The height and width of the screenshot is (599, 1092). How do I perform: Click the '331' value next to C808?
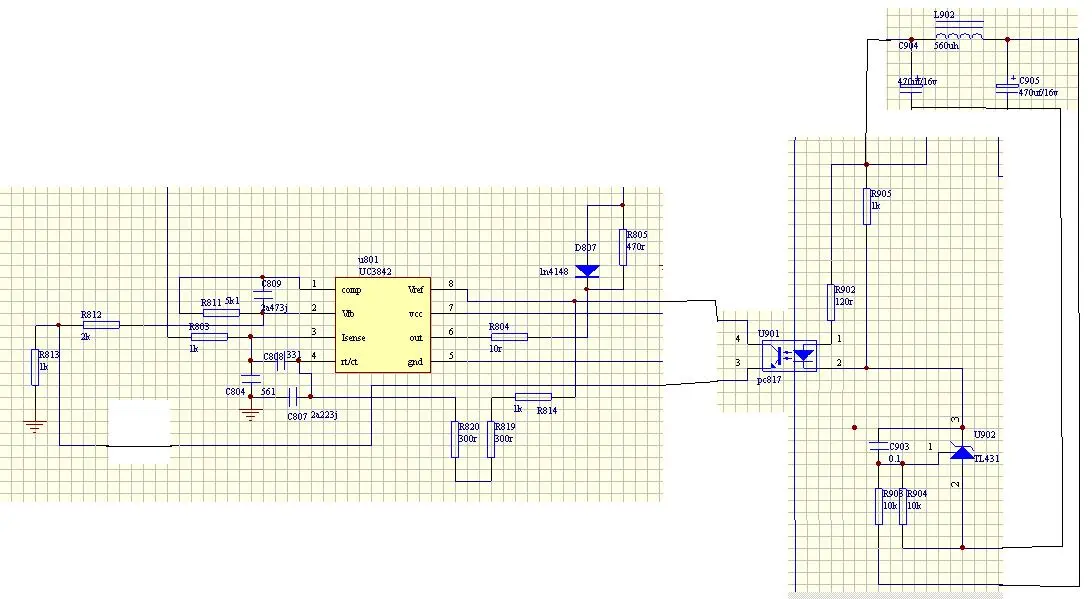[x=294, y=355]
